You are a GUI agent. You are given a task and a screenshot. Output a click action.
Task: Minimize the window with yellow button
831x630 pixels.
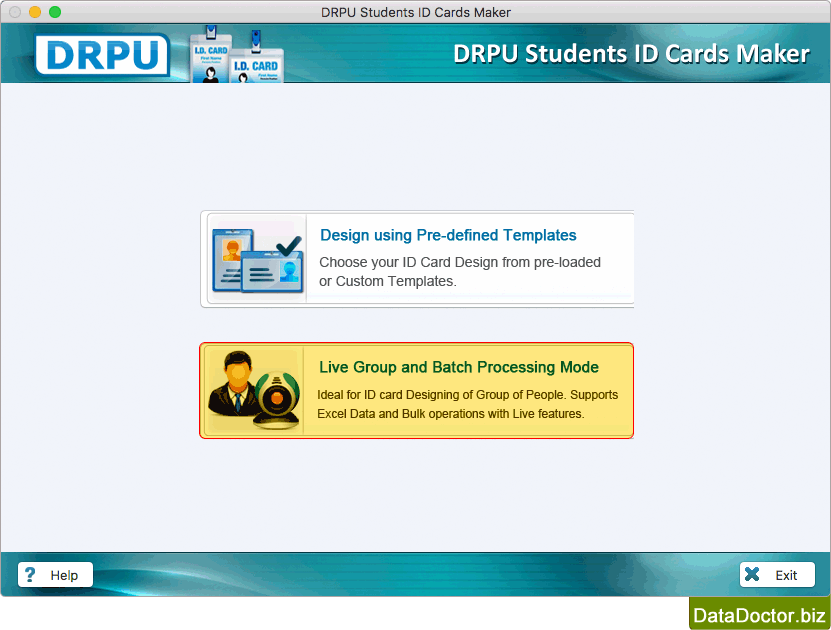coord(35,12)
